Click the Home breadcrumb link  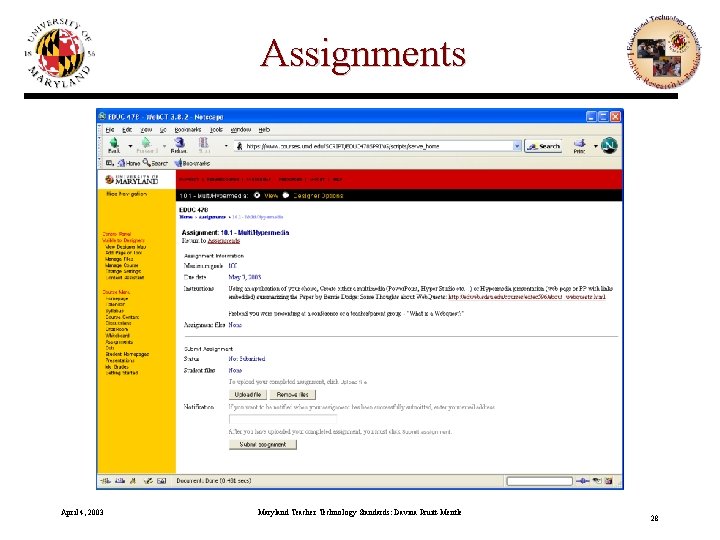[186, 217]
